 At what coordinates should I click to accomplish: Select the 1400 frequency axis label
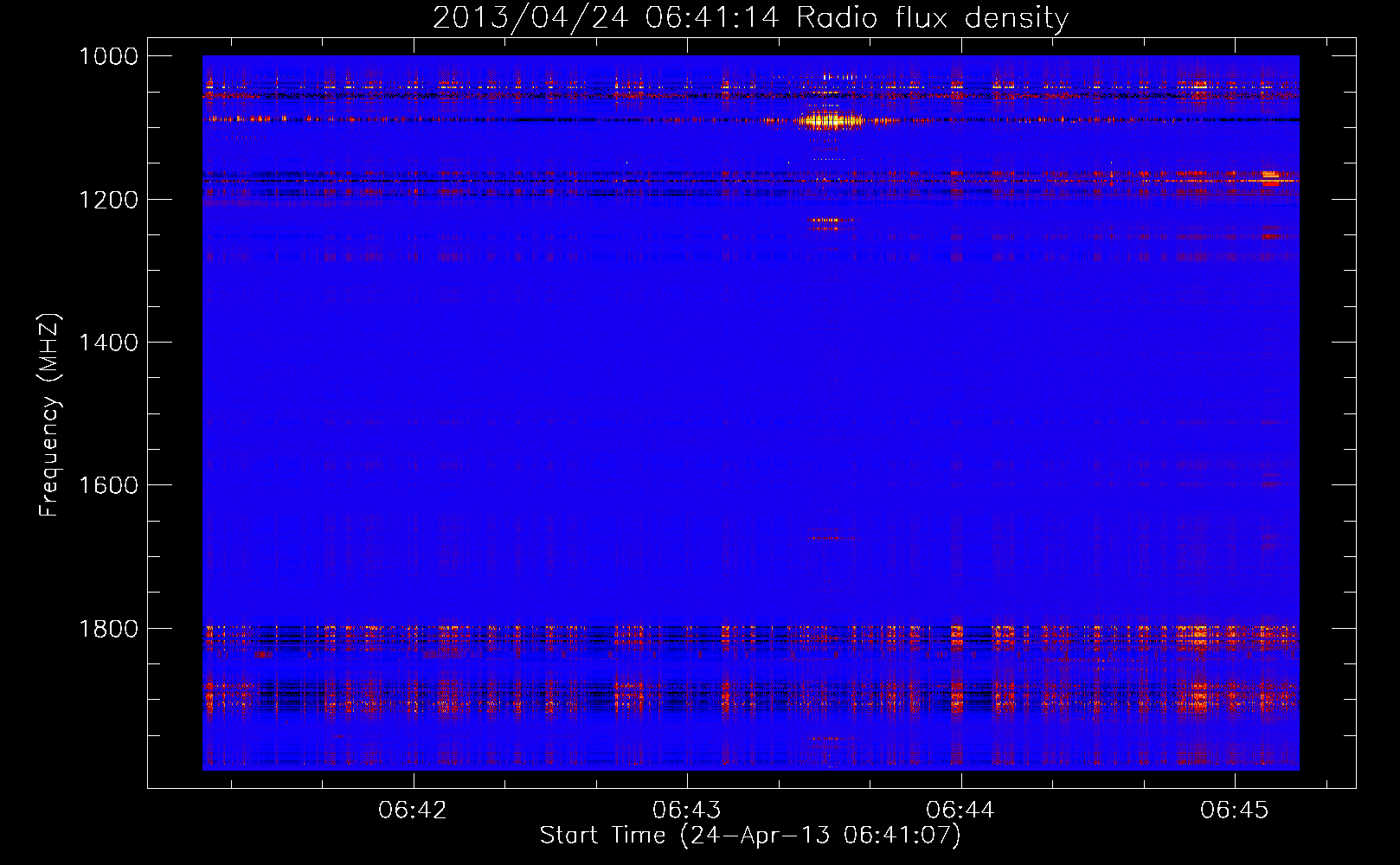(109, 343)
